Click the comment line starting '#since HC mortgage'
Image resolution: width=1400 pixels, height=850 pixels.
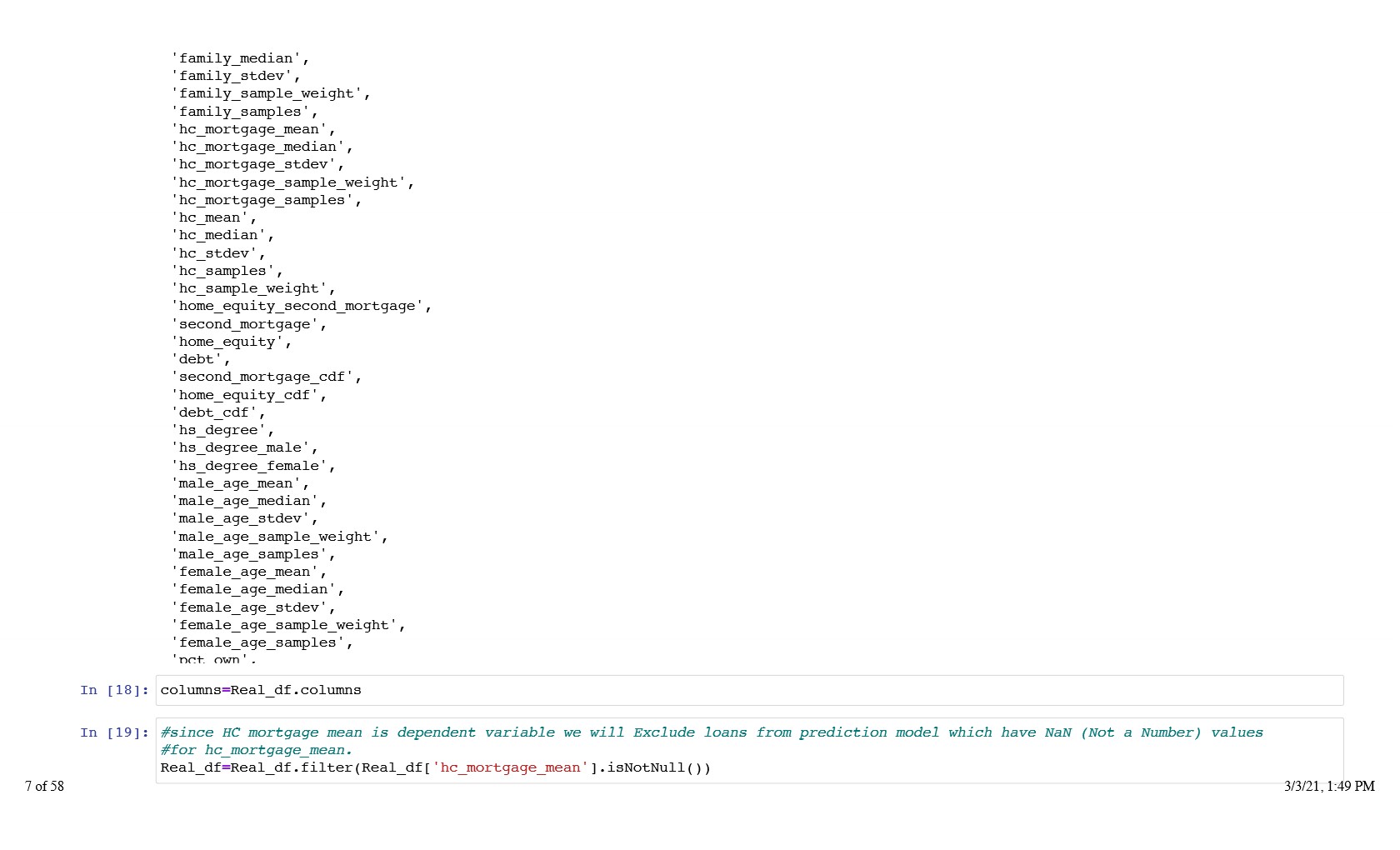[x=711, y=732]
